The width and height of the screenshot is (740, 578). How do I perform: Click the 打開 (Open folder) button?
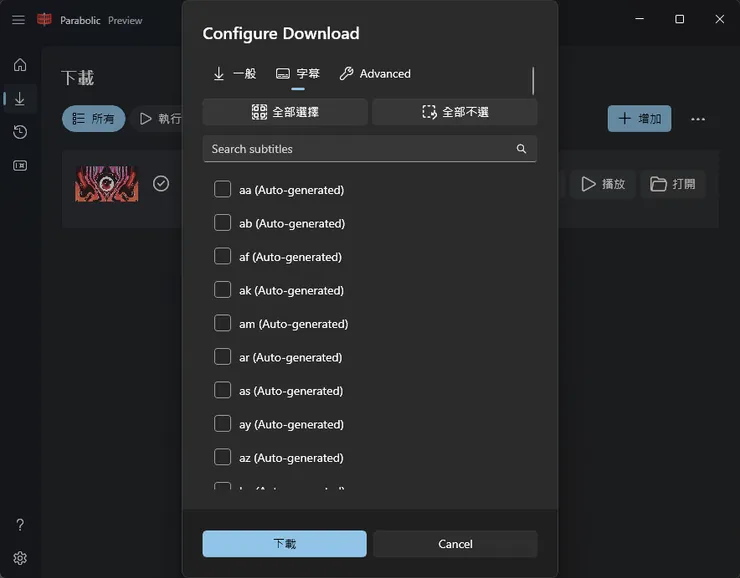point(673,184)
